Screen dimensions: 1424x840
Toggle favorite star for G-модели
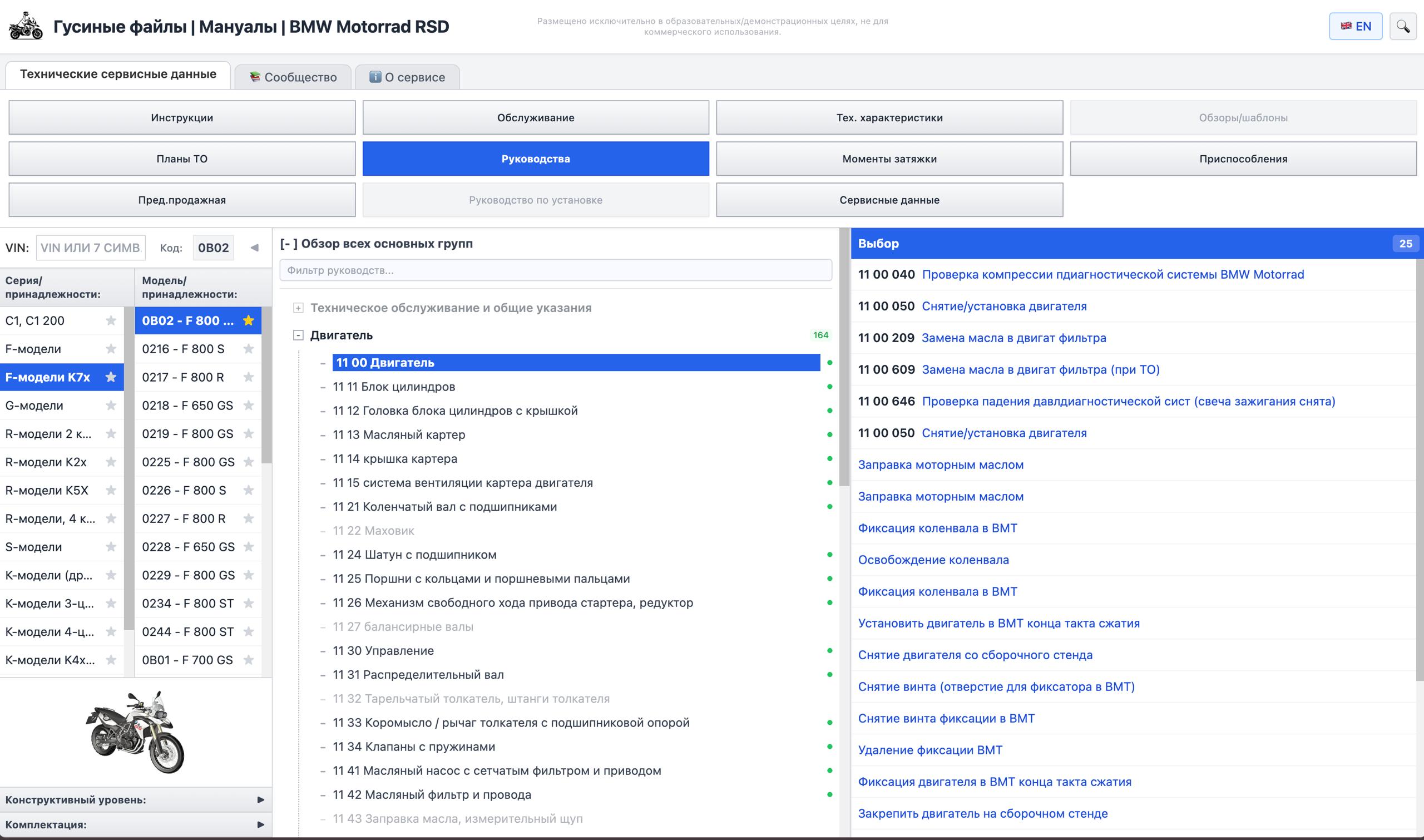click(111, 406)
